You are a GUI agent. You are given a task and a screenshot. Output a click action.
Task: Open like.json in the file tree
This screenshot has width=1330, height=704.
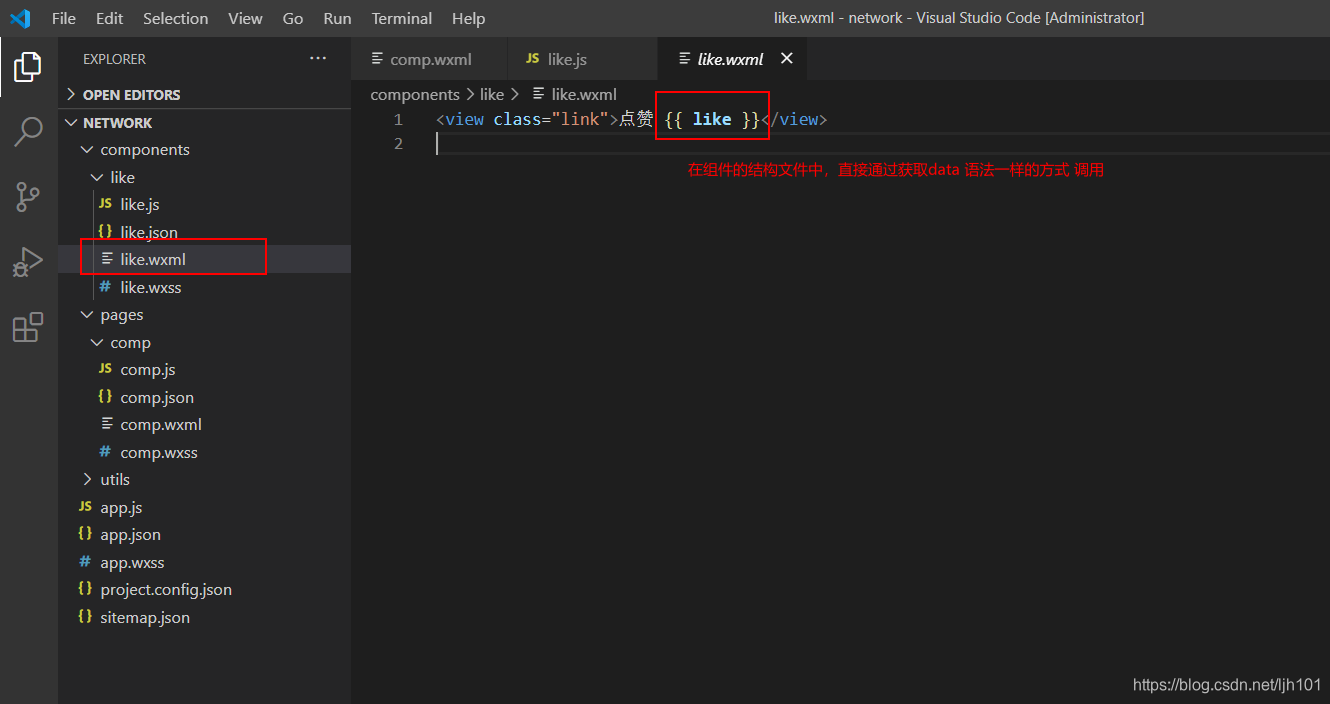tap(204, 232)
